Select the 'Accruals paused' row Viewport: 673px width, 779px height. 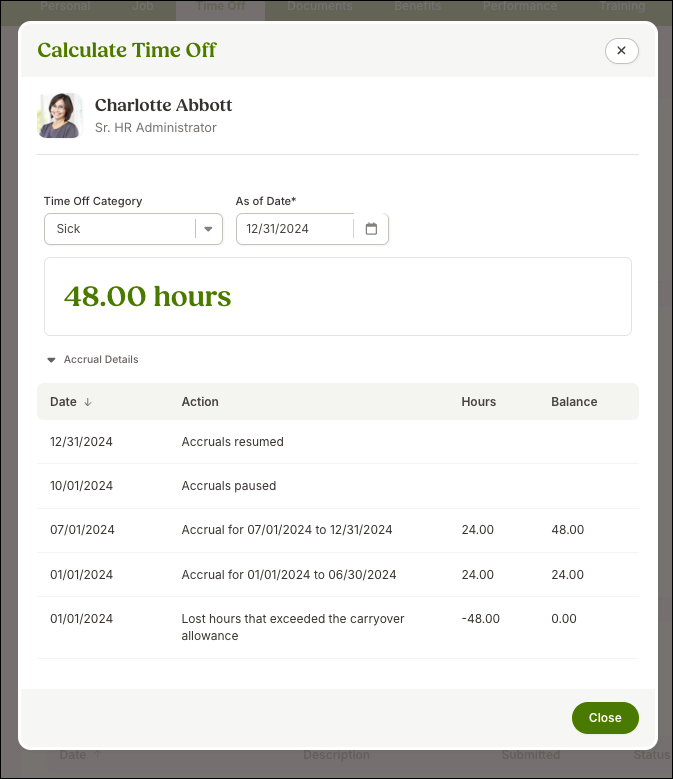click(338, 486)
